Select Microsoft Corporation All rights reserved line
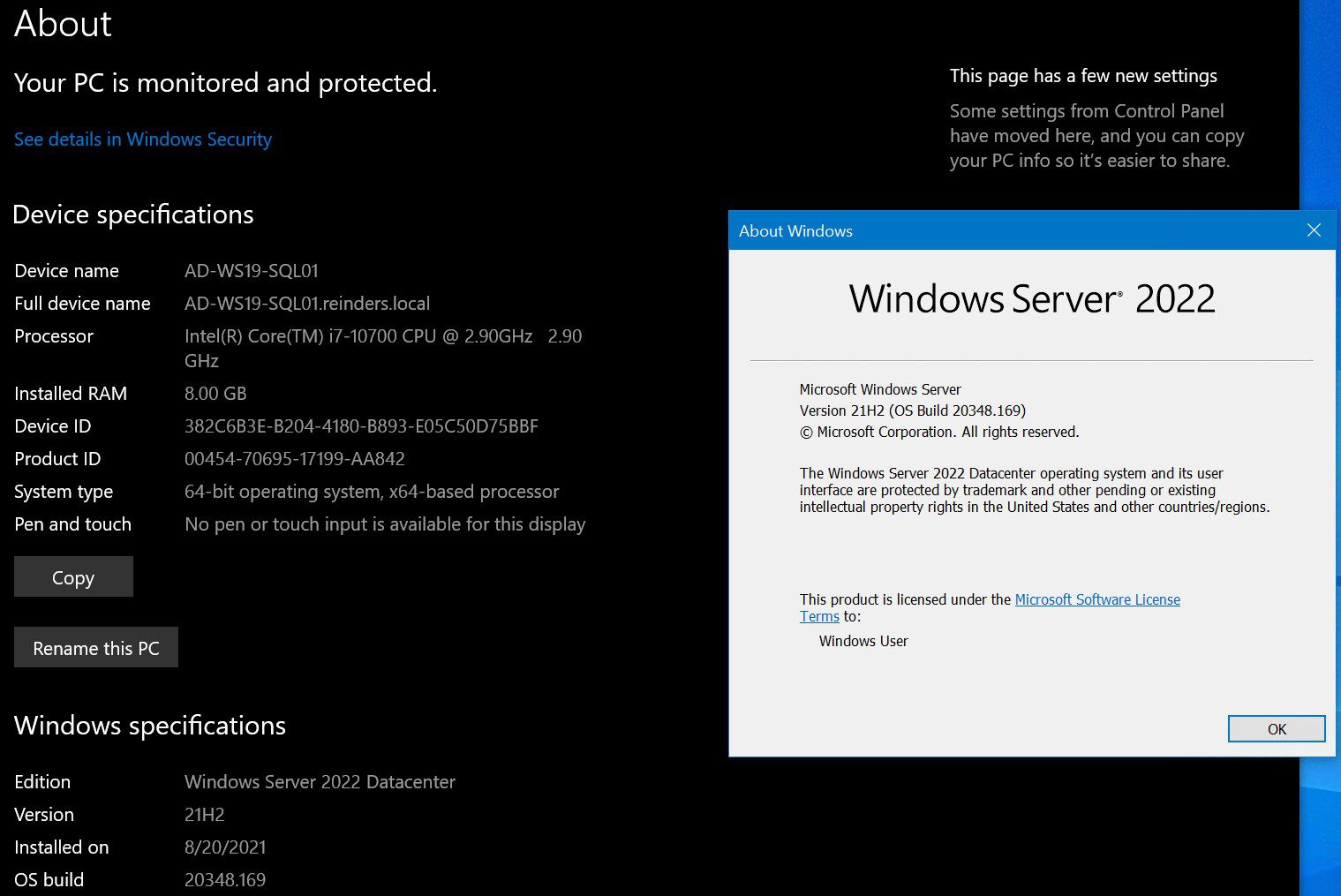This screenshot has height=896, width=1341. (939, 432)
